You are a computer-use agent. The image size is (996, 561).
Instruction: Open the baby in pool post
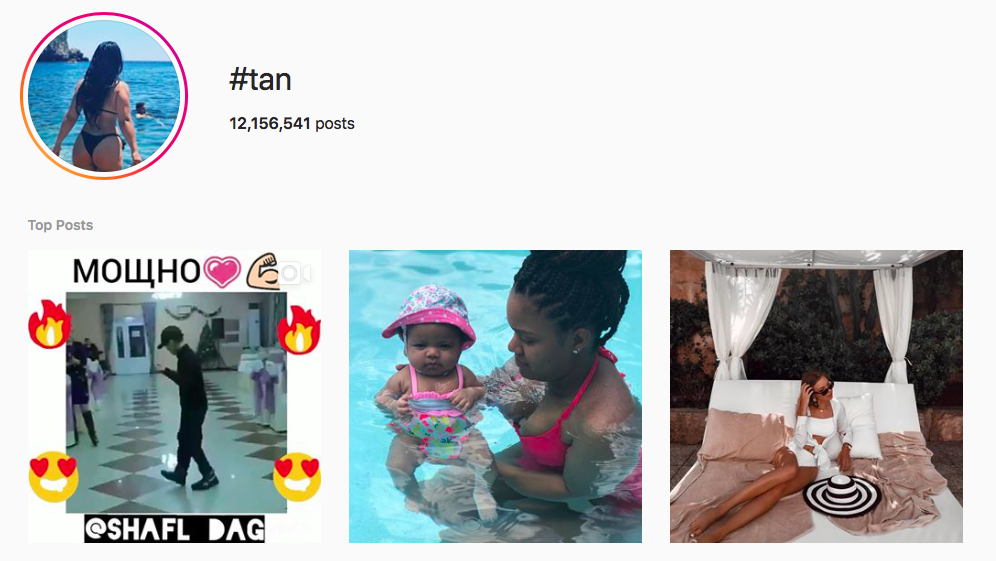pos(495,396)
